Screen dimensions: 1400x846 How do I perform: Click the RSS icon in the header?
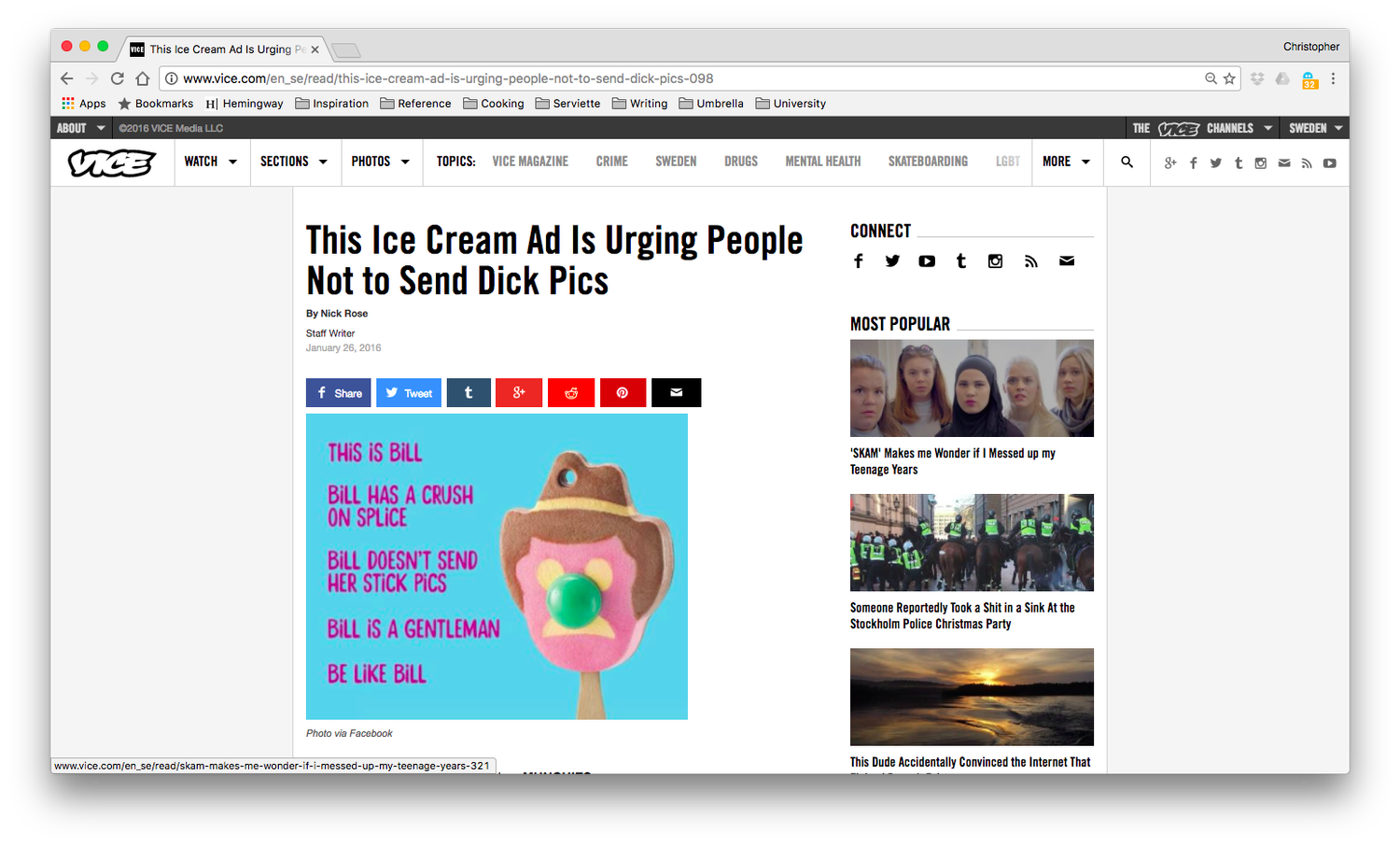[1307, 163]
